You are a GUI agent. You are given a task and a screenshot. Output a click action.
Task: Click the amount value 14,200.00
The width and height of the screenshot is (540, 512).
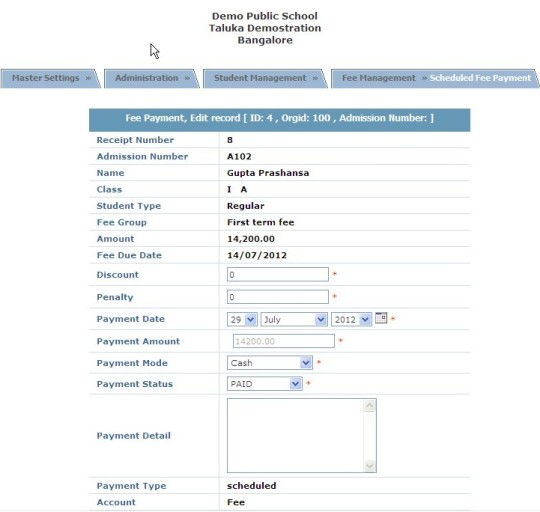coord(251,239)
